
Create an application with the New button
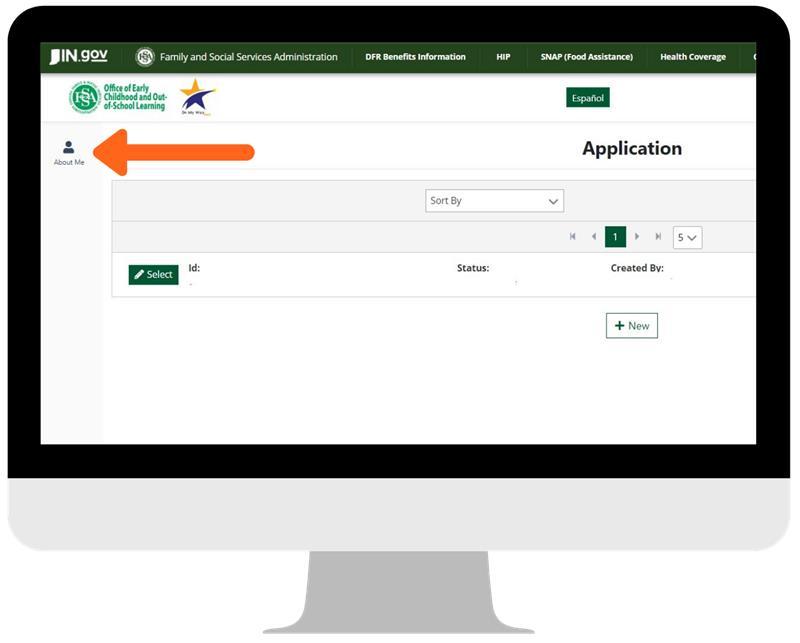point(631,326)
